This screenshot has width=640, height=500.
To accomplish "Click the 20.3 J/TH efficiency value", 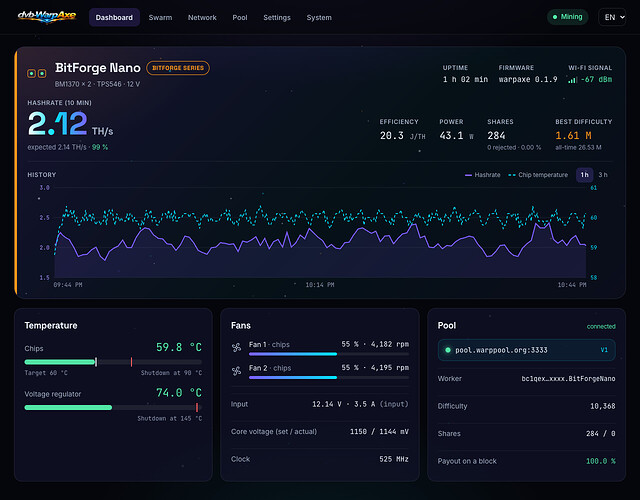I will (402, 136).
